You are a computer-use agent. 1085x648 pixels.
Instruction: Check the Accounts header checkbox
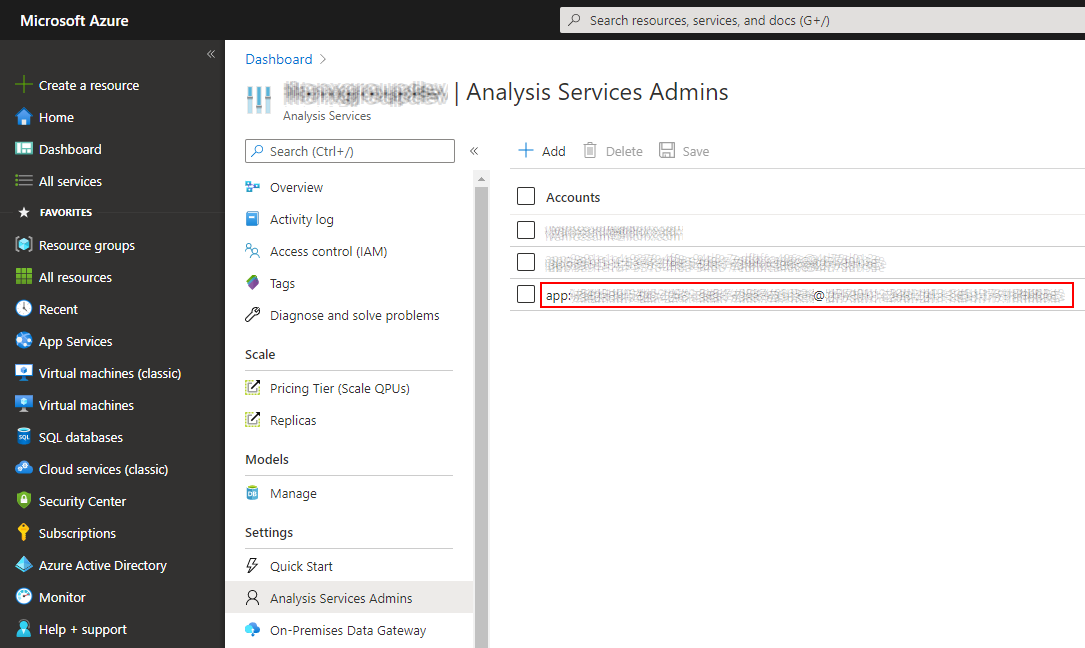click(x=526, y=196)
